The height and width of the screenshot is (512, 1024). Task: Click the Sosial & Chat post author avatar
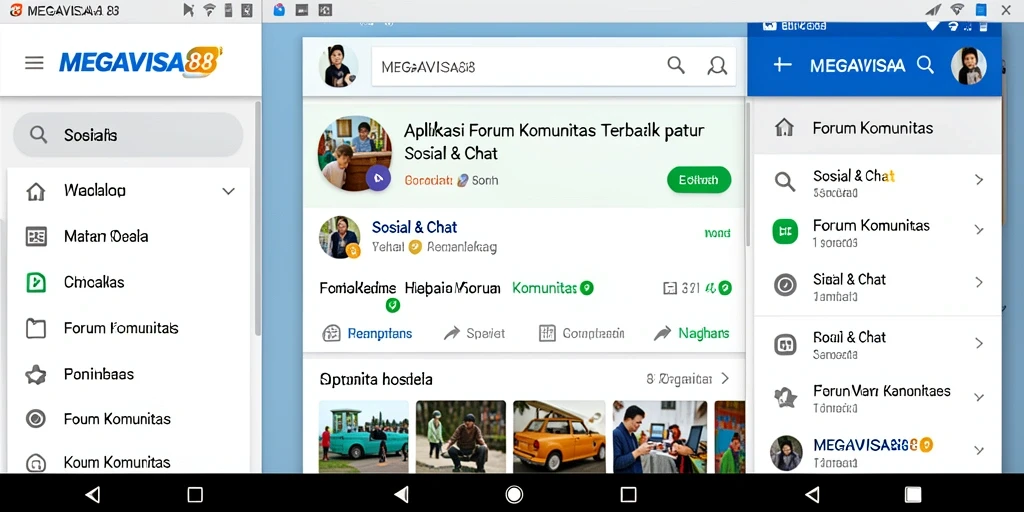click(340, 237)
